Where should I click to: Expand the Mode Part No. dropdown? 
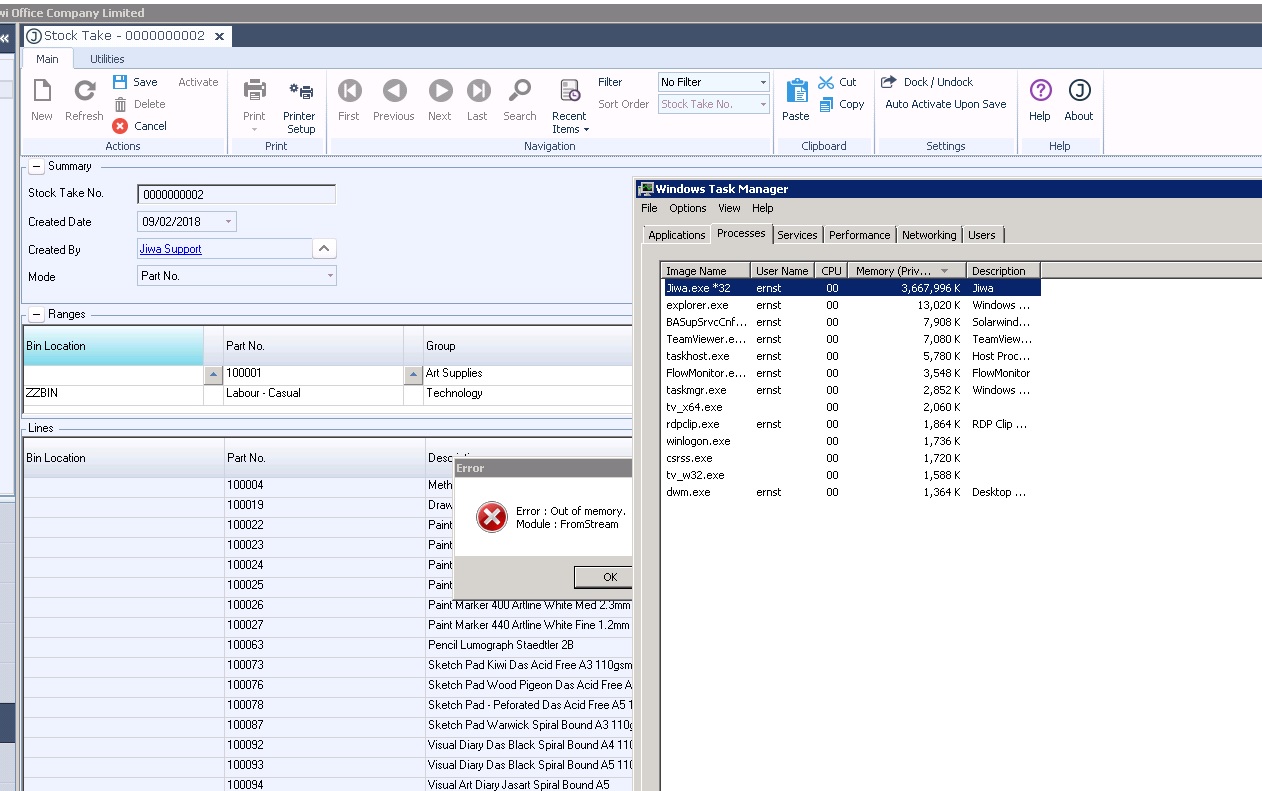pos(329,276)
